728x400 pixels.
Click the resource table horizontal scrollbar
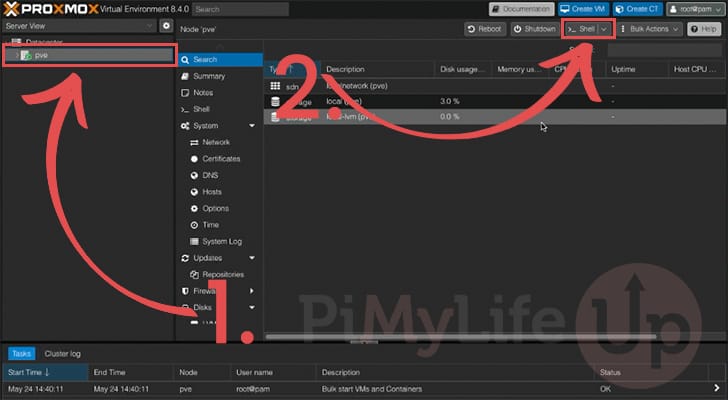click(x=461, y=336)
